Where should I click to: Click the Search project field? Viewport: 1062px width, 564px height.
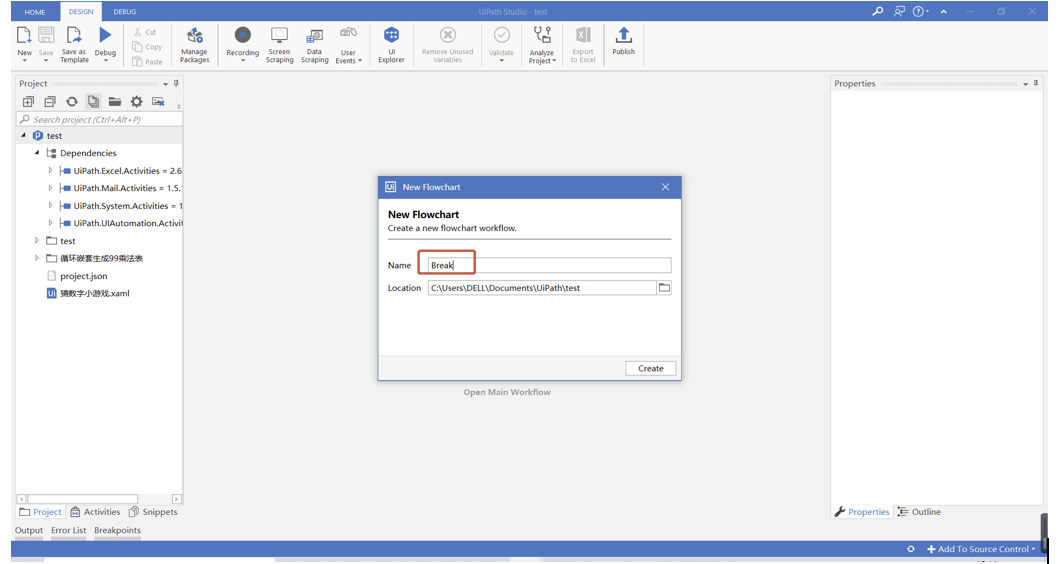[100, 119]
